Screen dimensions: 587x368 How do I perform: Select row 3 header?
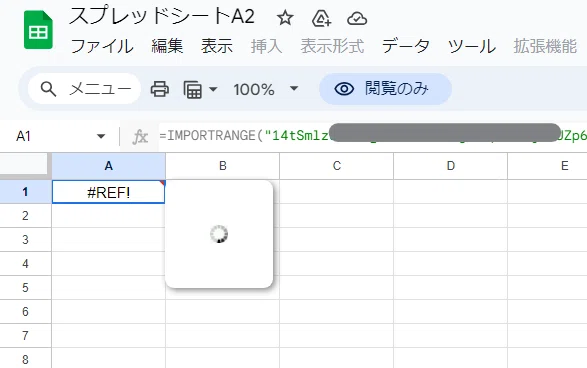25,240
